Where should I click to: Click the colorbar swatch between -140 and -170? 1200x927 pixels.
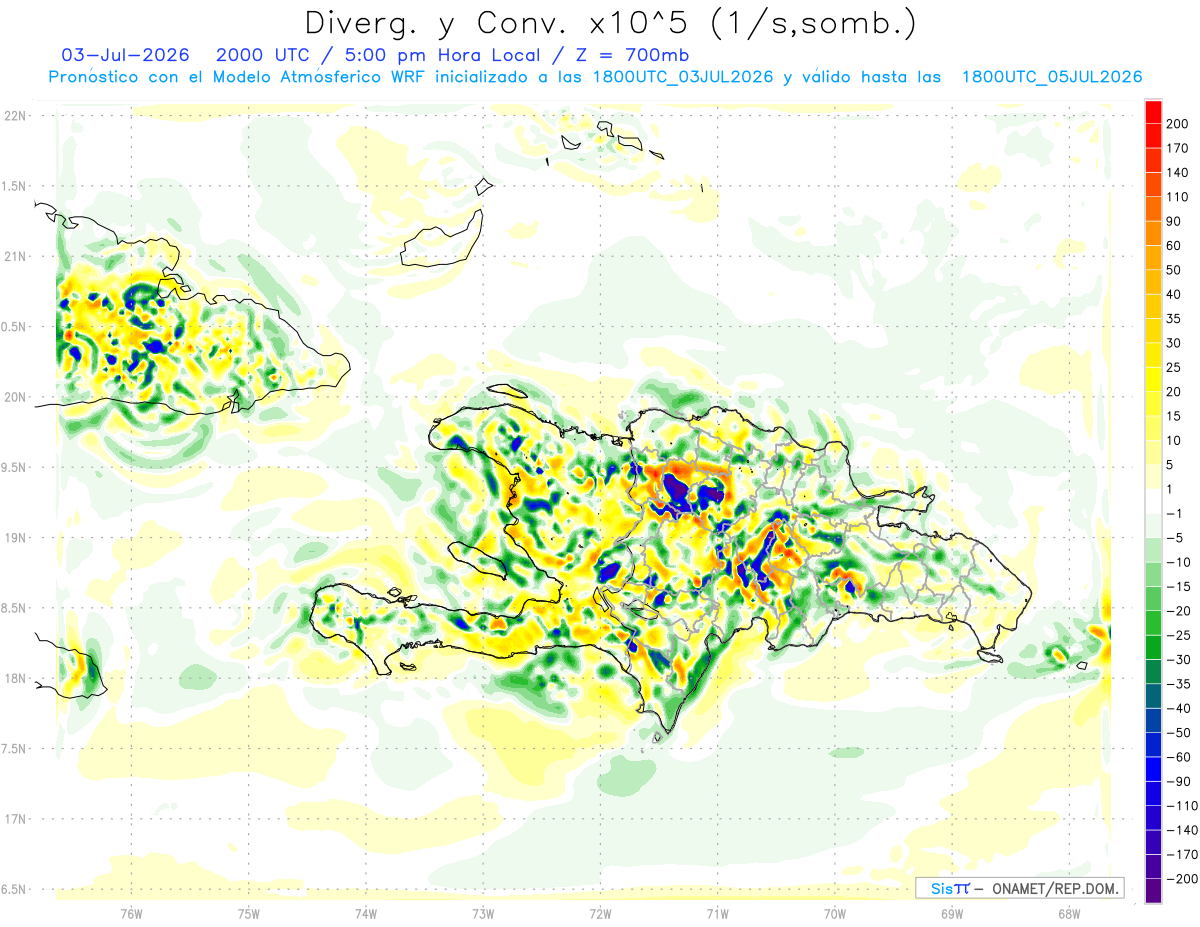pos(1153,843)
